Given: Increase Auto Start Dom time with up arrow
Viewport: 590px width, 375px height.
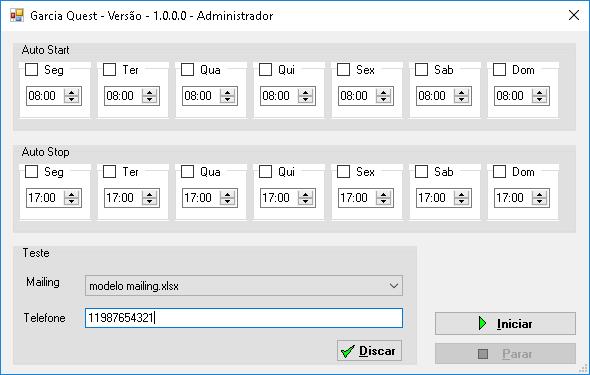Looking at the screenshot, I should click(540, 92).
